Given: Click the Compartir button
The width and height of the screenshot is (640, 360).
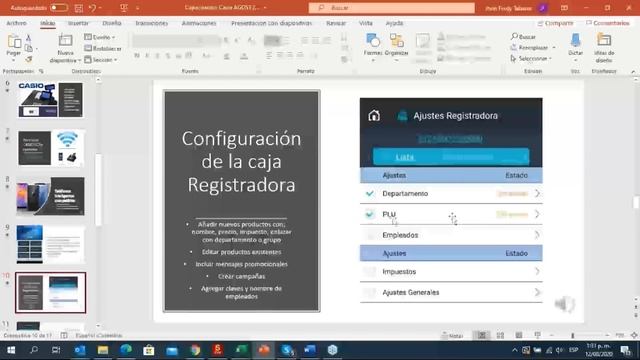Looking at the screenshot, I should [x=556, y=23].
